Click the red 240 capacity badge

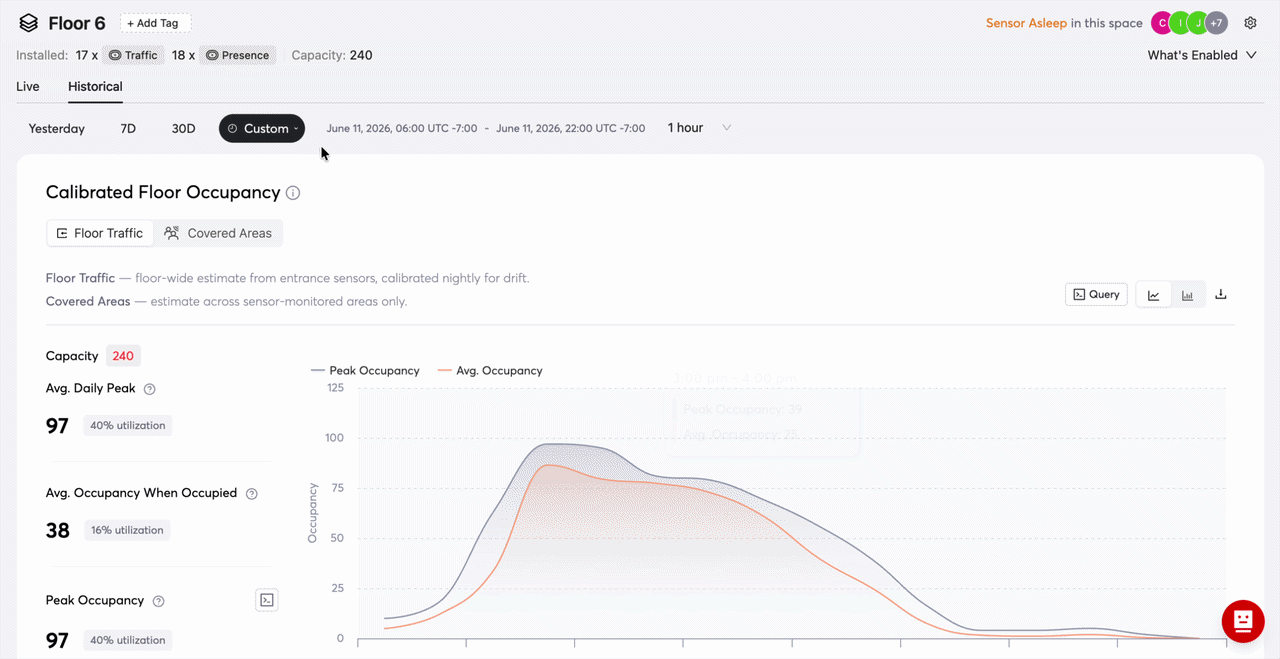(x=123, y=356)
